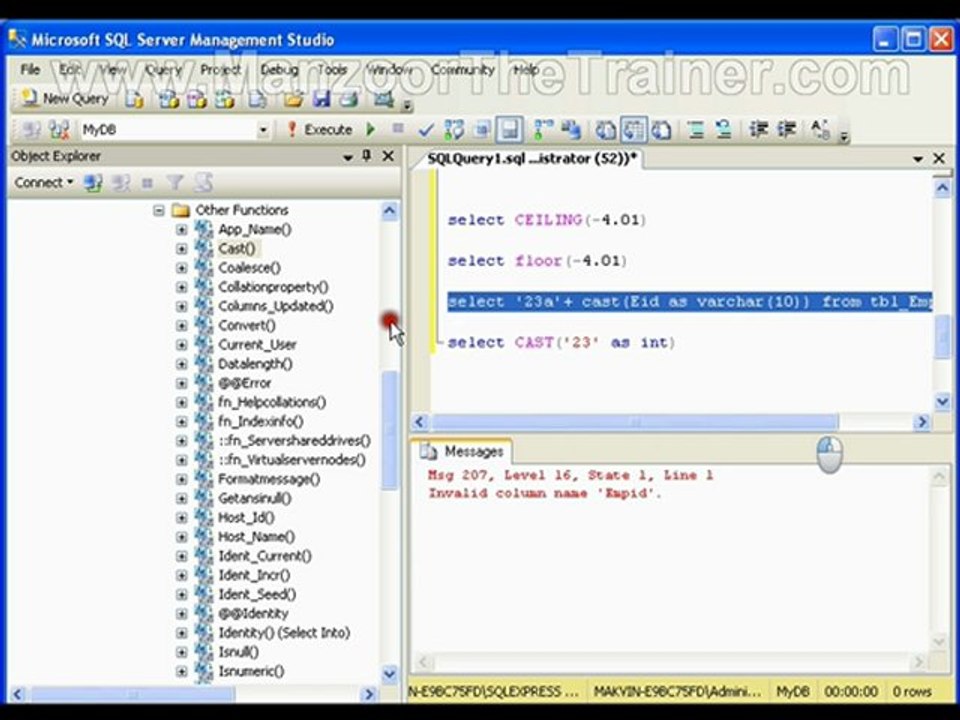Select the @@Identity function item
Screen dimensions: 960x720
tap(253, 613)
